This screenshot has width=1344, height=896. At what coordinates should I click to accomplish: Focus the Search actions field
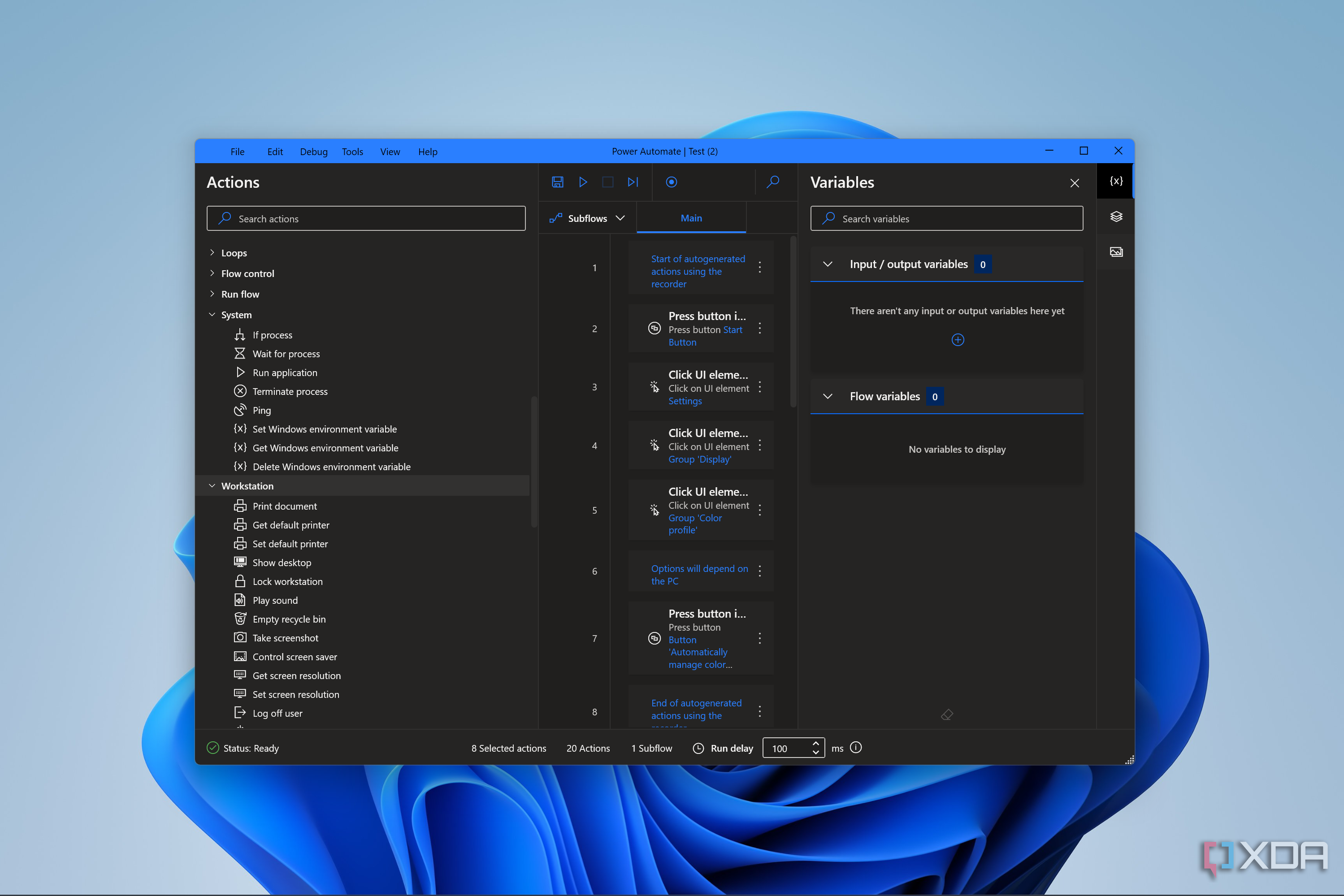(366, 218)
